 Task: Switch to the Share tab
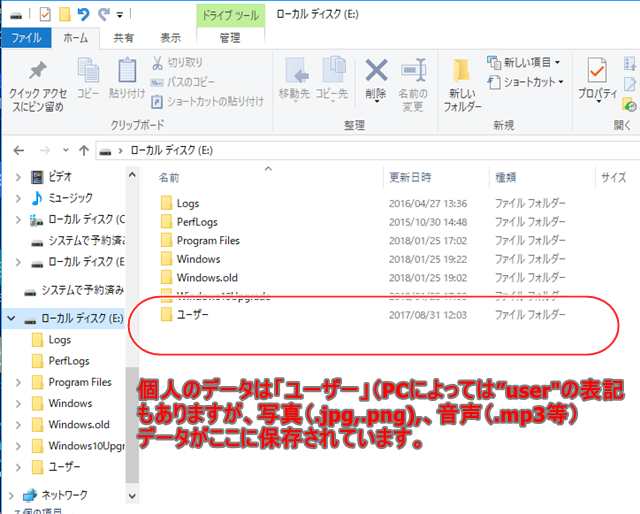click(x=123, y=38)
